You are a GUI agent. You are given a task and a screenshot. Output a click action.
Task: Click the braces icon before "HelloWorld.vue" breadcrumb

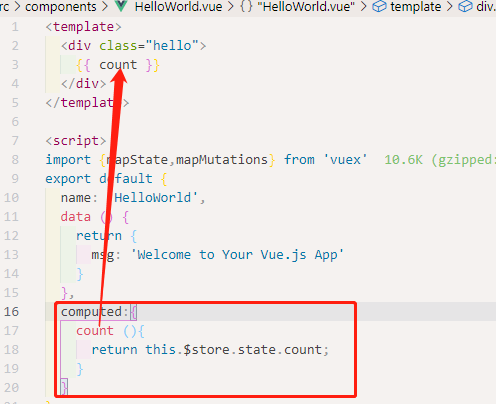pyautogui.click(x=246, y=6)
